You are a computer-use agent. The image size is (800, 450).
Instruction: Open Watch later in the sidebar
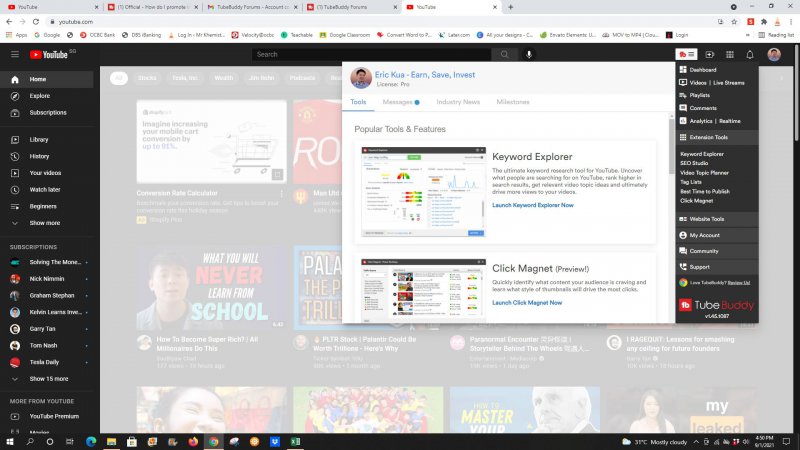(44, 189)
